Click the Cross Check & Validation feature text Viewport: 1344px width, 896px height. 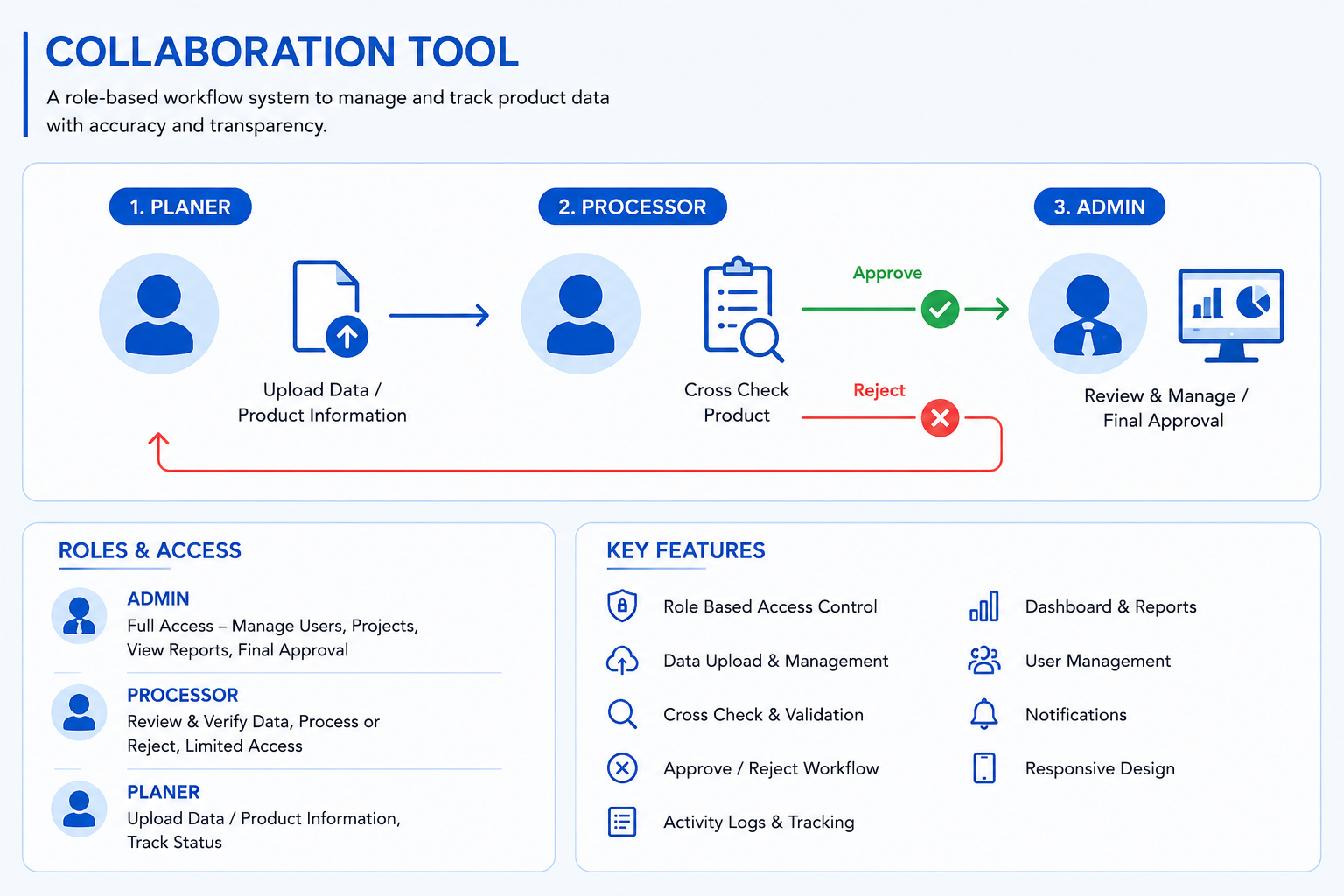pyautogui.click(x=763, y=714)
